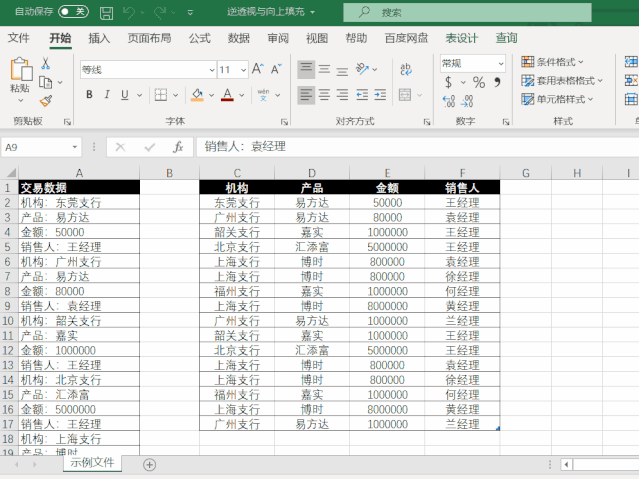Open the Name Box dropdown arrow

click(x=75, y=147)
